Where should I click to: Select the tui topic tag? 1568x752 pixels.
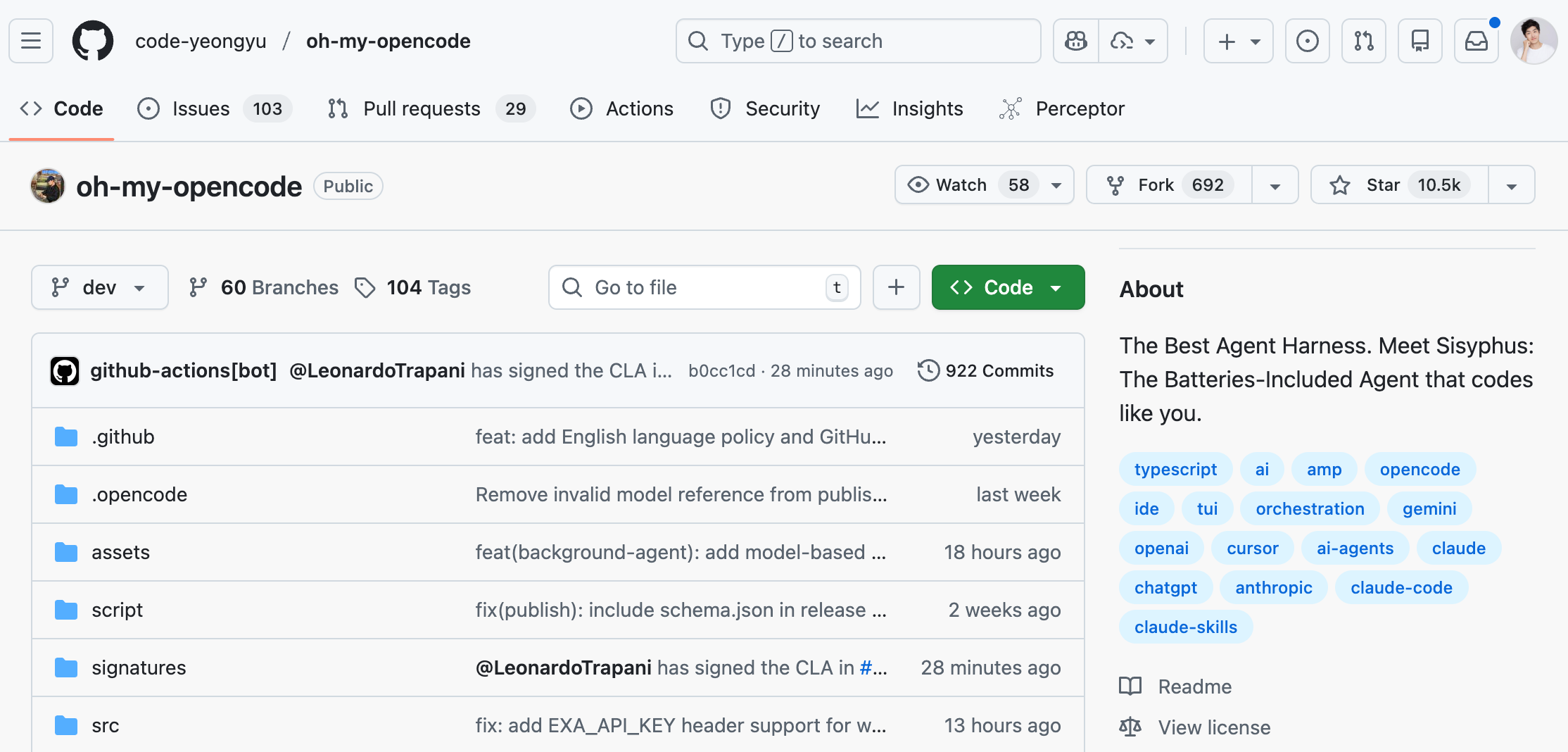[1207, 508]
